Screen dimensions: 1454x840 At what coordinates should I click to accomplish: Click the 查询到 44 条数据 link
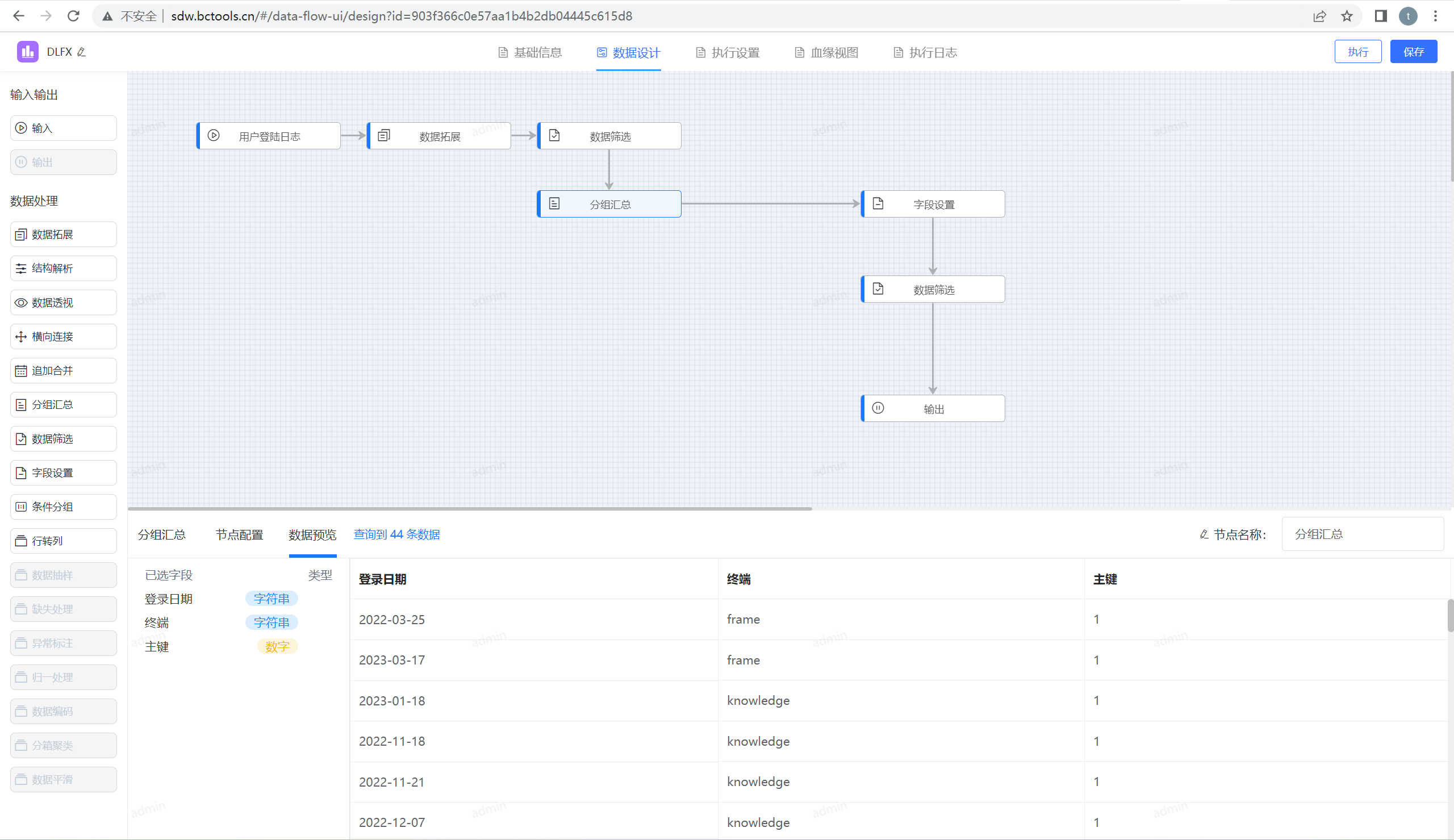click(397, 534)
